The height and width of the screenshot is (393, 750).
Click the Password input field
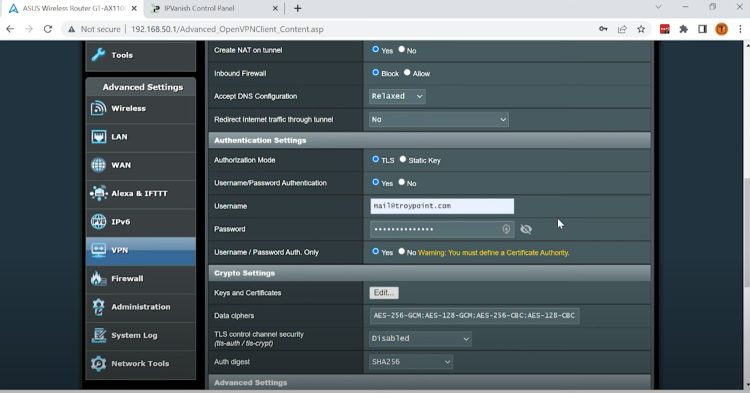pyautogui.click(x=442, y=229)
